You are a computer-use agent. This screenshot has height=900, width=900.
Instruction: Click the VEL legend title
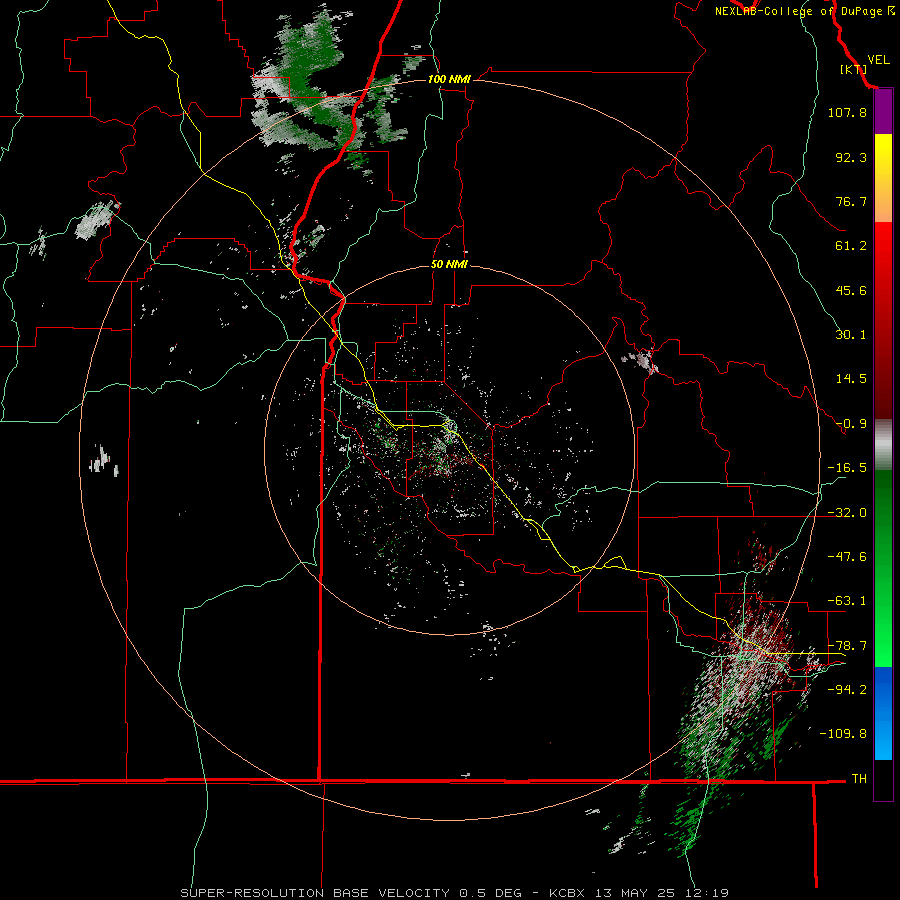click(878, 60)
